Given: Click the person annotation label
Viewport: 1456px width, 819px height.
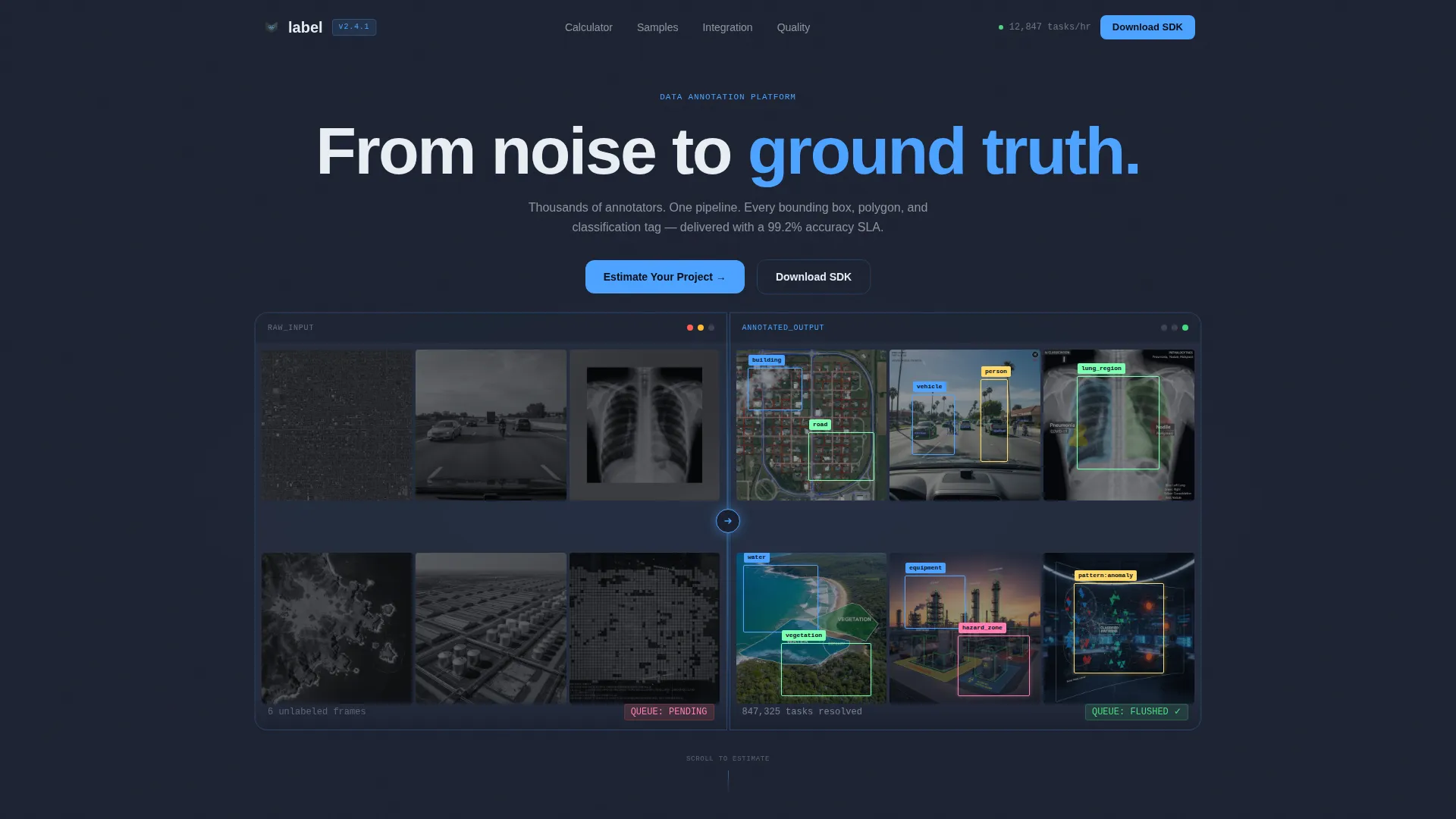Looking at the screenshot, I should point(996,372).
